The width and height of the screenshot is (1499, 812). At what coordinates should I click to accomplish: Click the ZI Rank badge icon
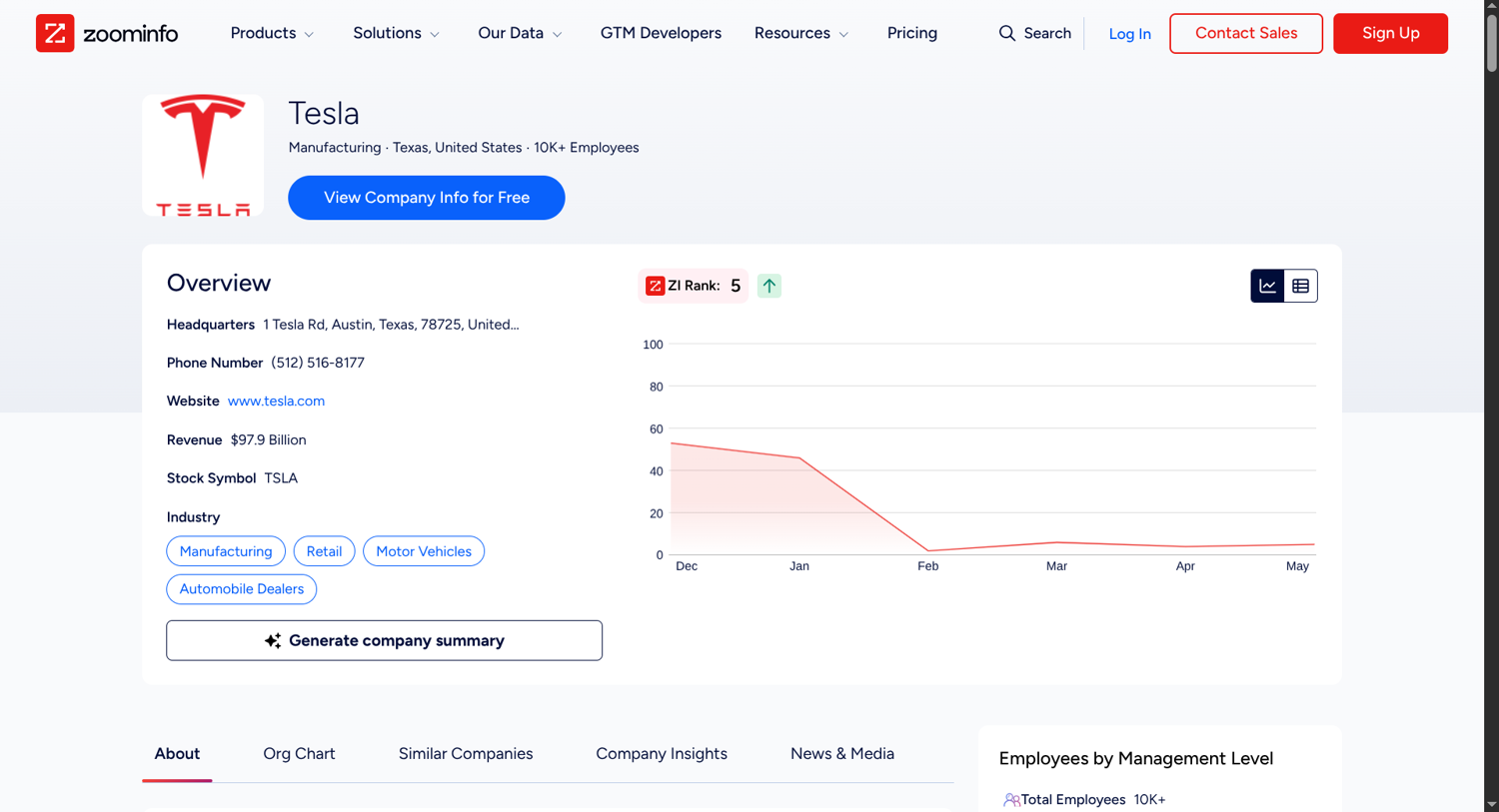click(x=656, y=286)
